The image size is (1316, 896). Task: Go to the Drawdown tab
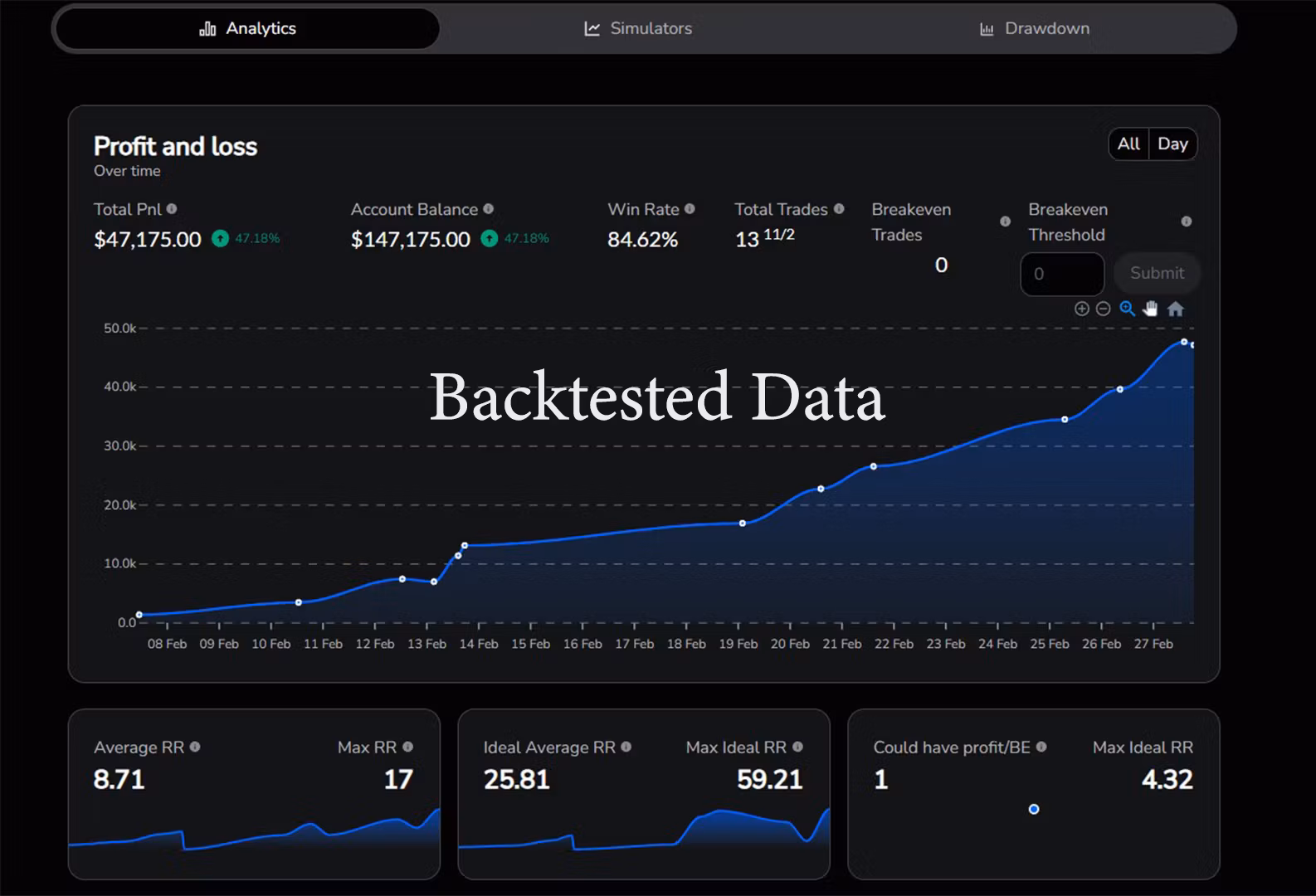point(1035,29)
